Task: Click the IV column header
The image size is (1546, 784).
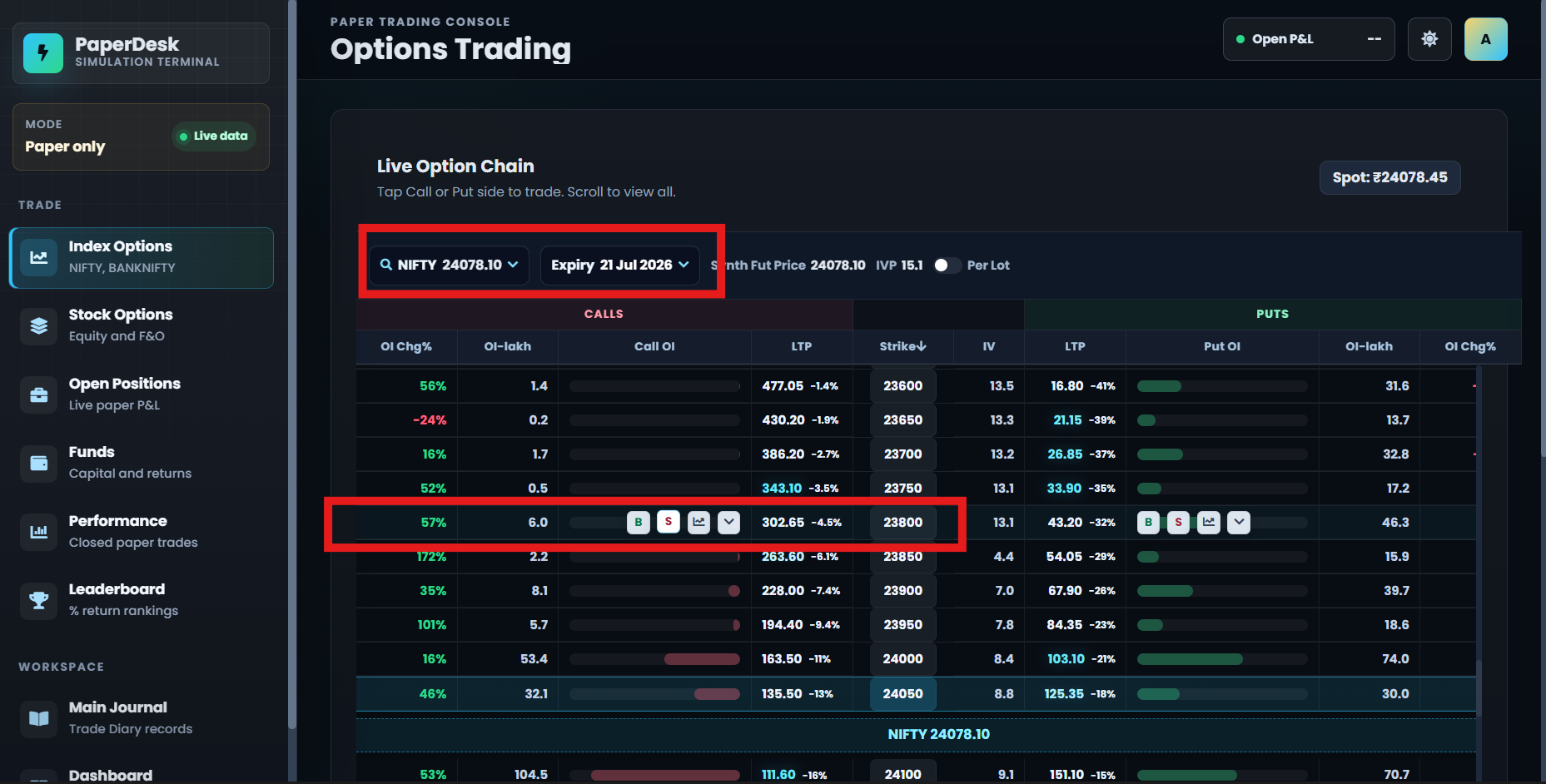Action: click(989, 346)
